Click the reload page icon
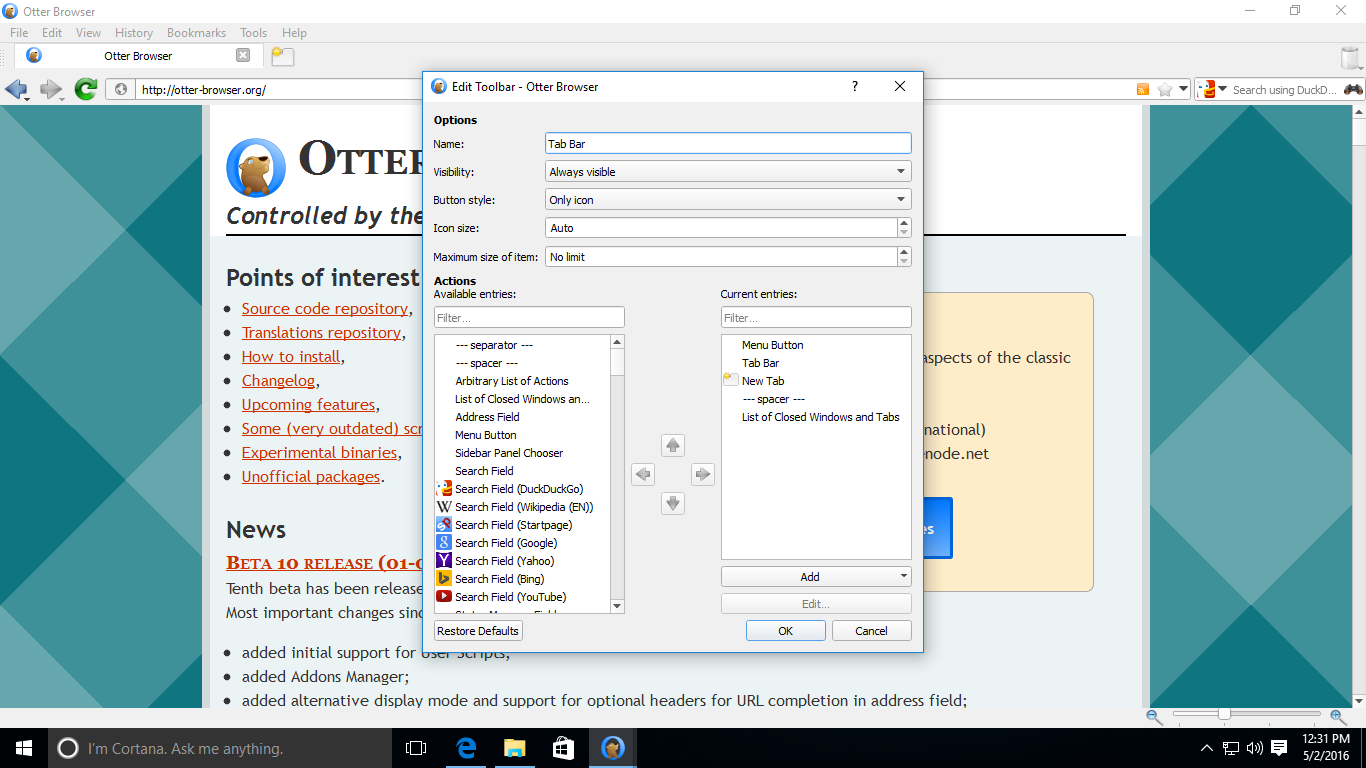 85,88
